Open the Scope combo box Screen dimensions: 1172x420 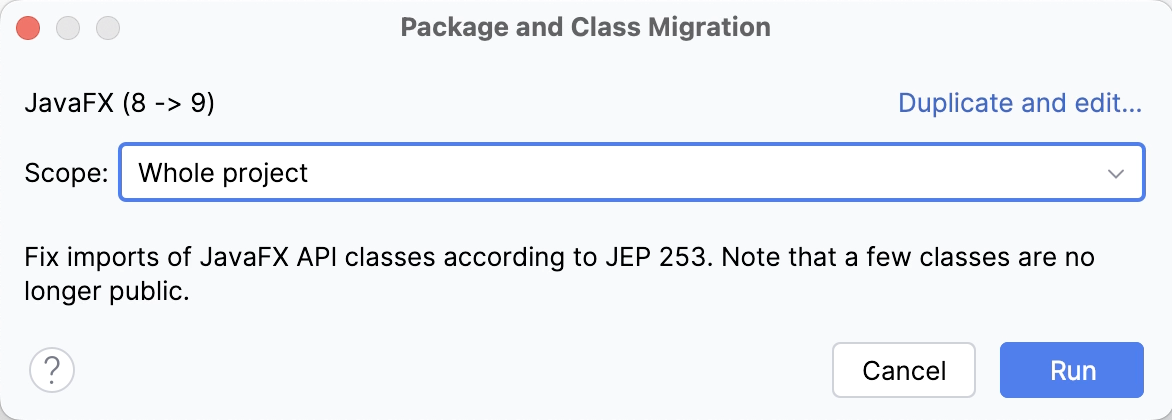coord(630,173)
